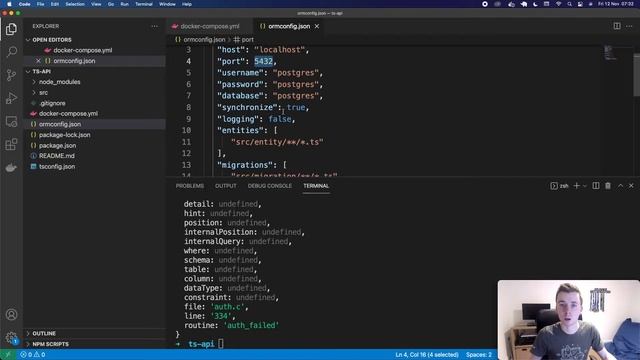The image size is (640, 360).
Task: Open the Explorer view in activity bar
Action: click(11, 29)
